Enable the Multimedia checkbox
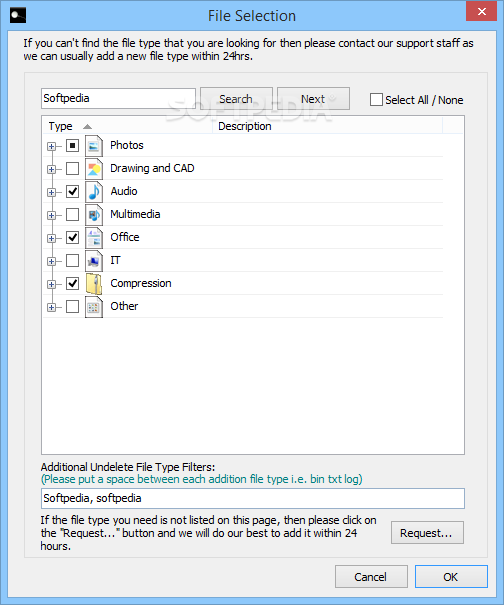 73,215
